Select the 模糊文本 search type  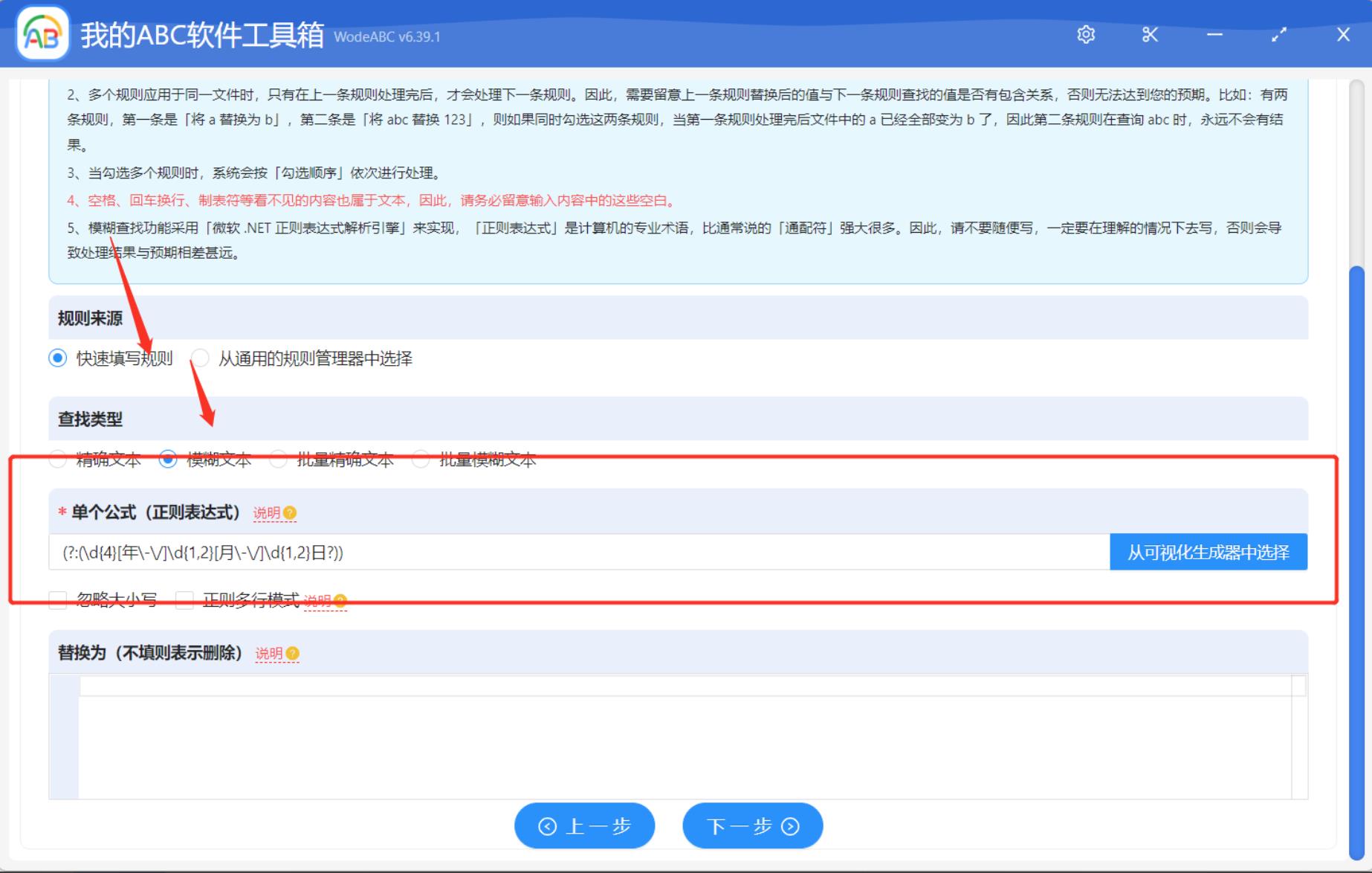(x=168, y=460)
